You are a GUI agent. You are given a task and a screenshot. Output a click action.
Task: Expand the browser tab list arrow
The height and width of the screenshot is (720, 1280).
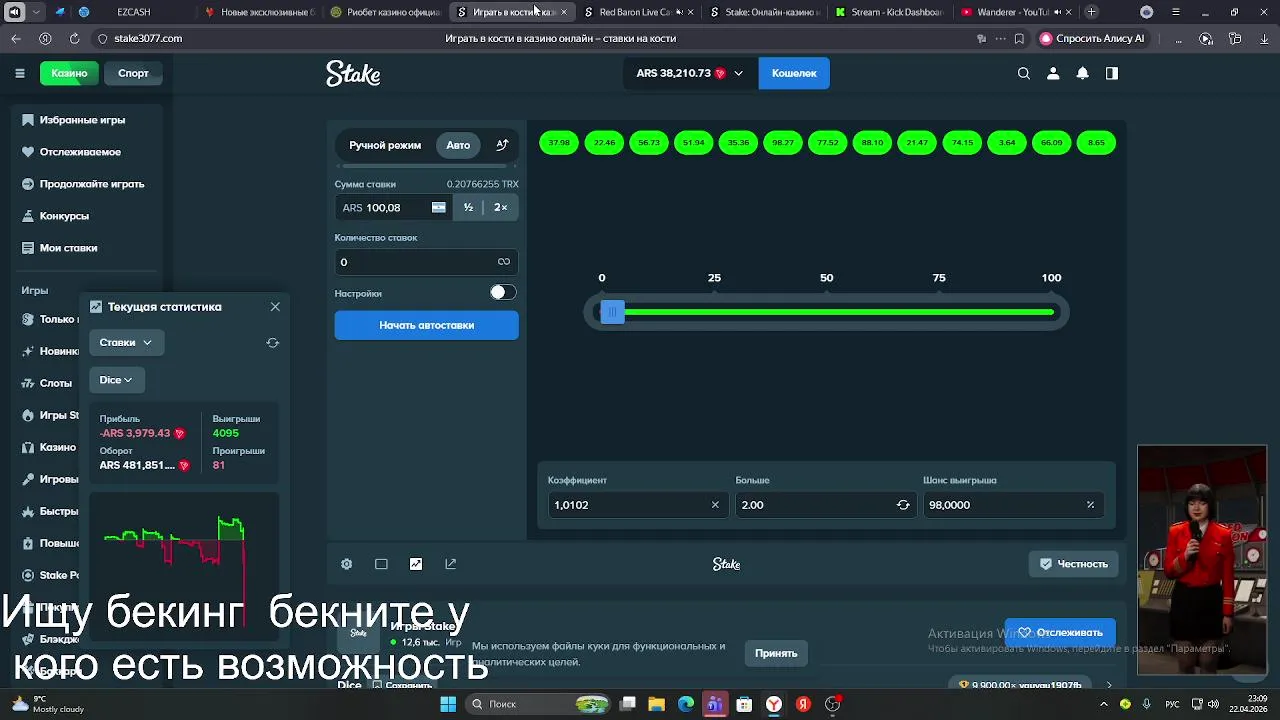(x=37, y=12)
